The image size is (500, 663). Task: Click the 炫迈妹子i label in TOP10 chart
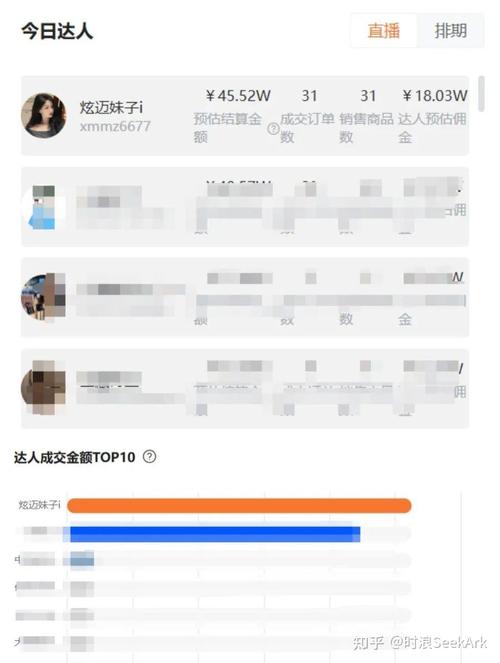[x=39, y=505]
